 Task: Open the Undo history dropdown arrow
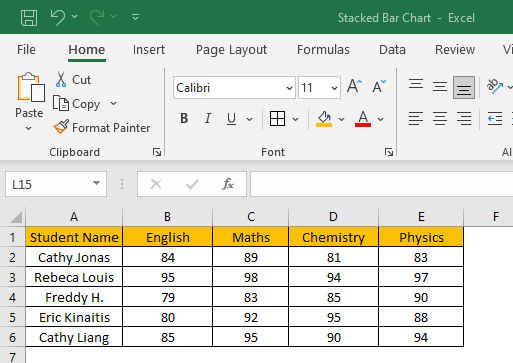(75, 16)
